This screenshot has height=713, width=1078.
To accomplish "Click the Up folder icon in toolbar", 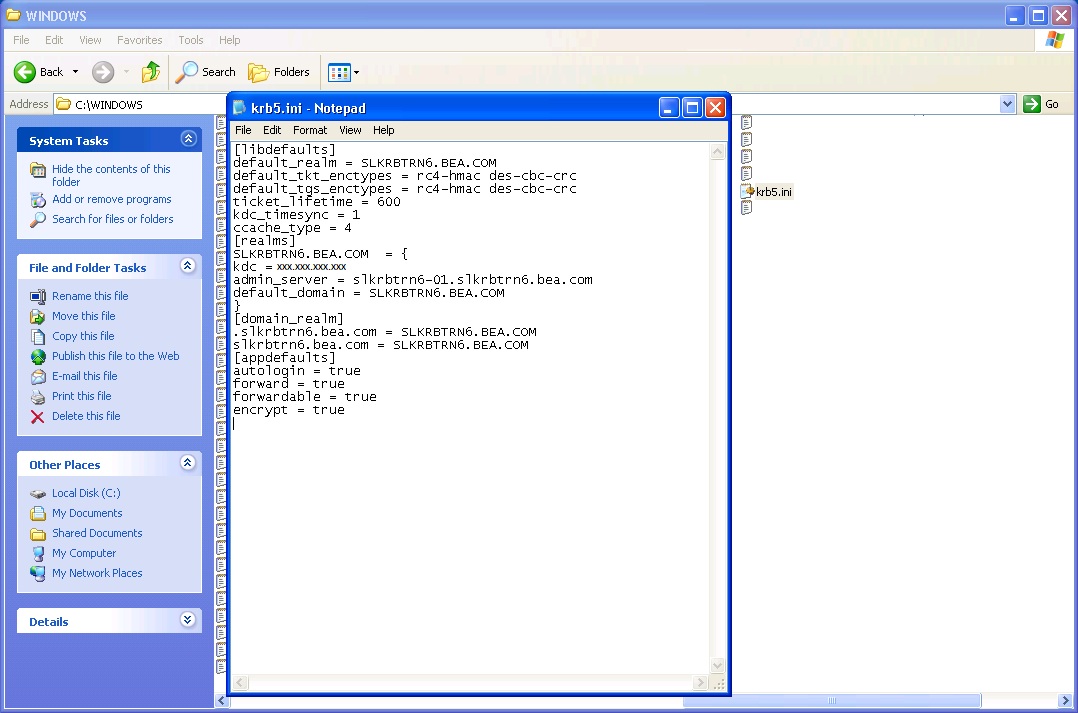I will (151, 72).
